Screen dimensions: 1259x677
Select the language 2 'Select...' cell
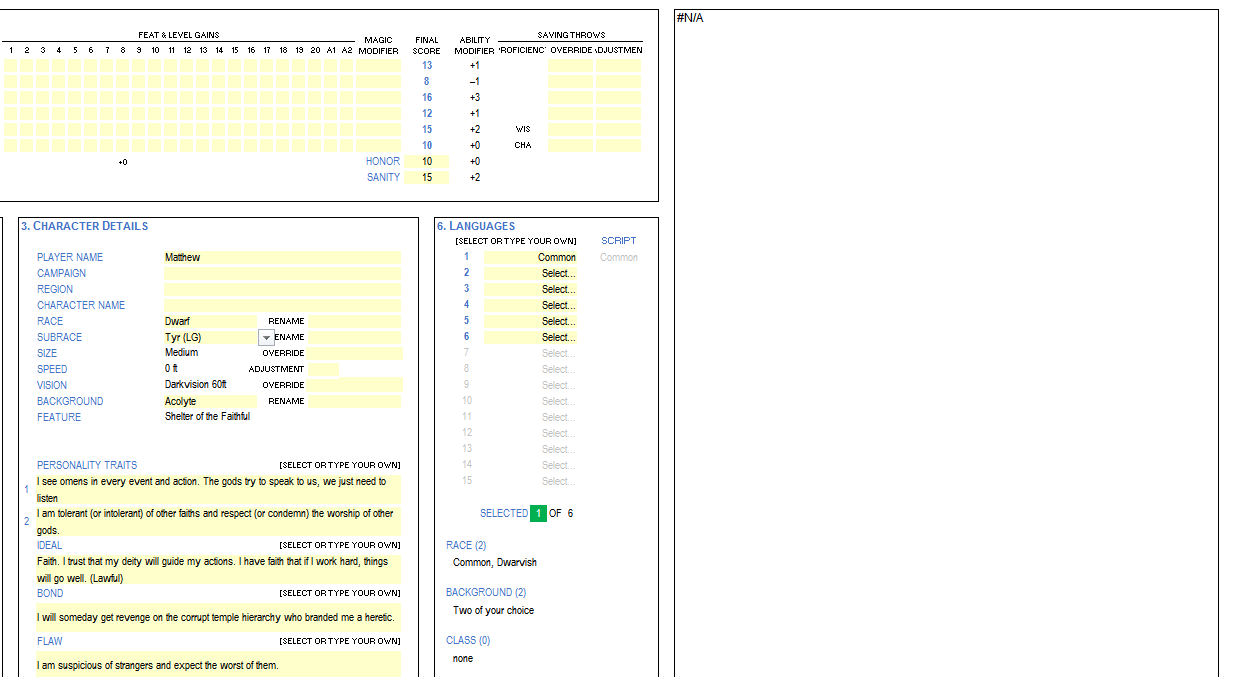[530, 273]
